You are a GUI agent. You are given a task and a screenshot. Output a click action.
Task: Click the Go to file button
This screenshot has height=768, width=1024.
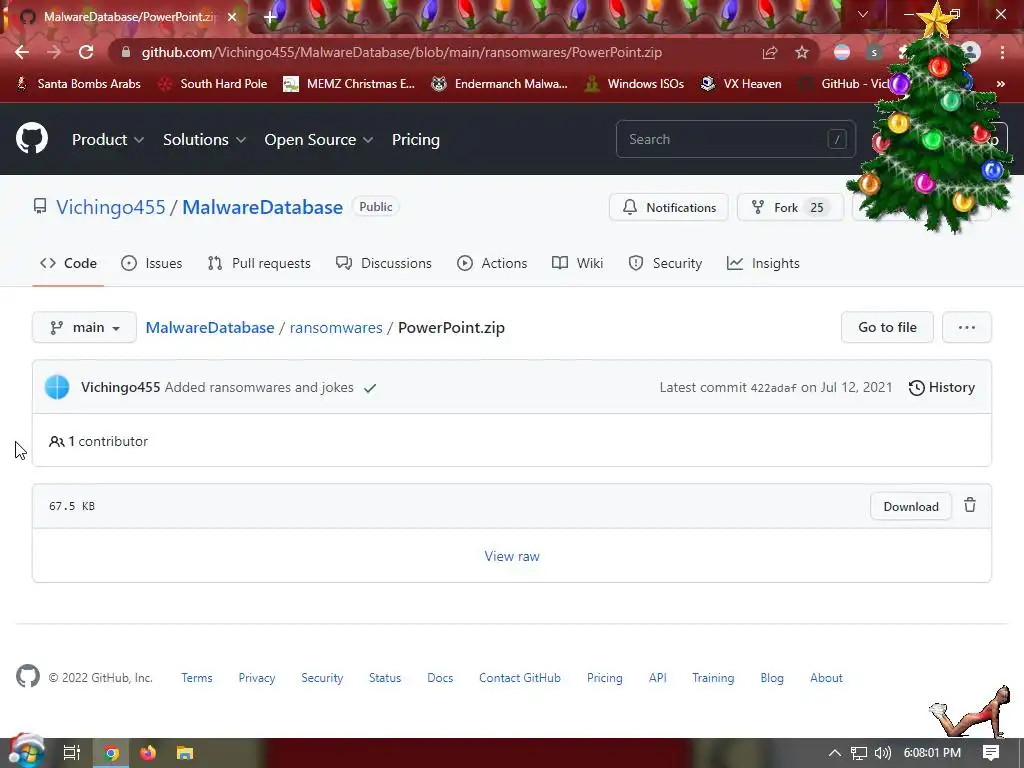point(887,327)
